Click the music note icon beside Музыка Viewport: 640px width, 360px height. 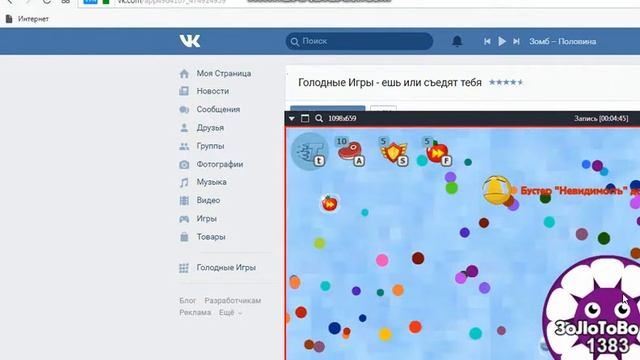point(184,182)
